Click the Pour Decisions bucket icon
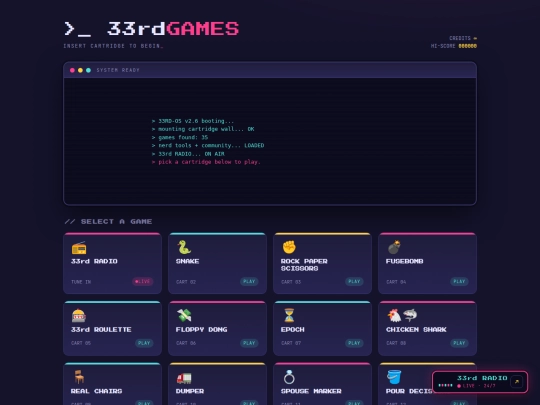 394,377
